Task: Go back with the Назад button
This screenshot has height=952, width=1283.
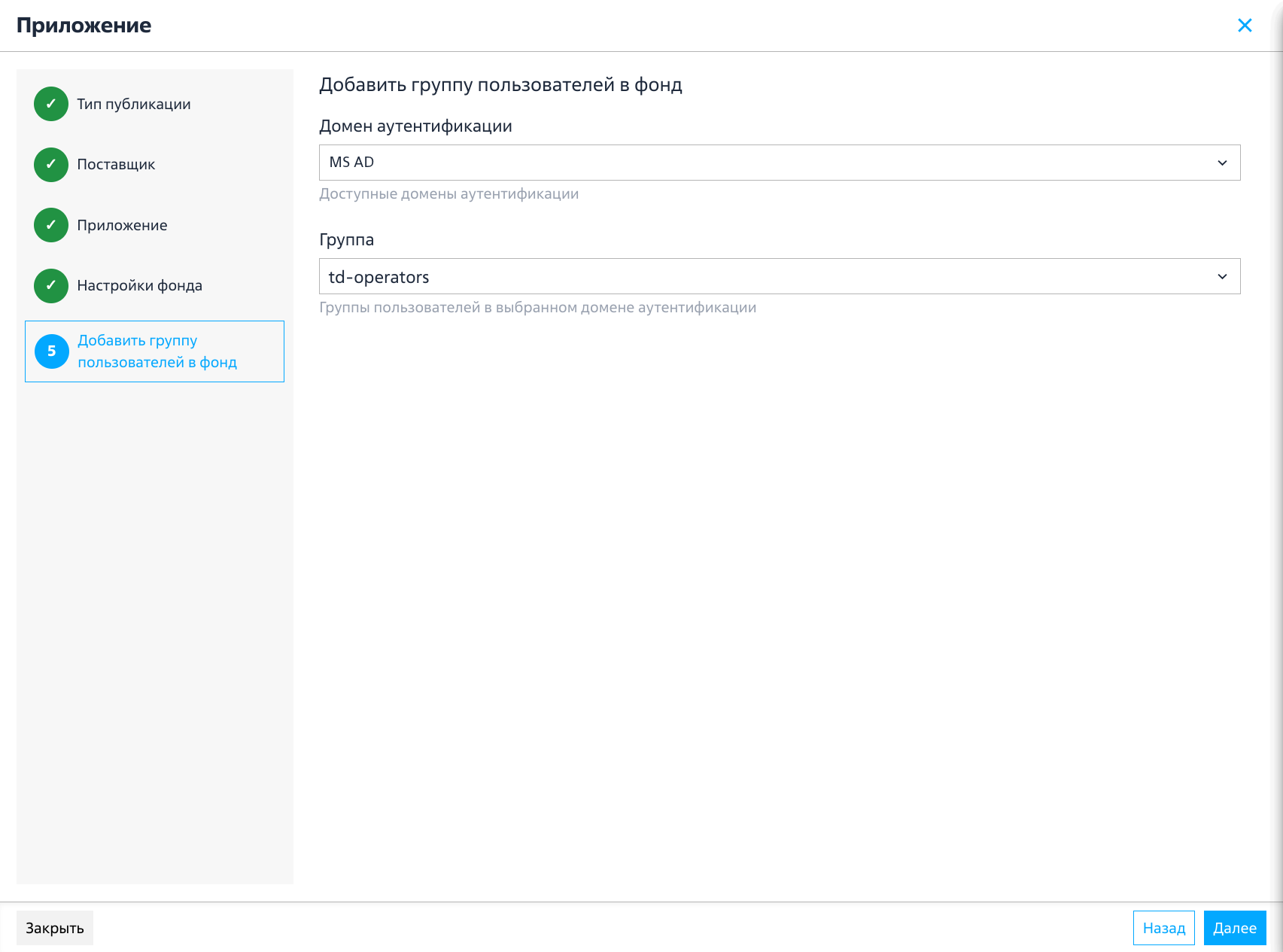Action: coord(1163,928)
